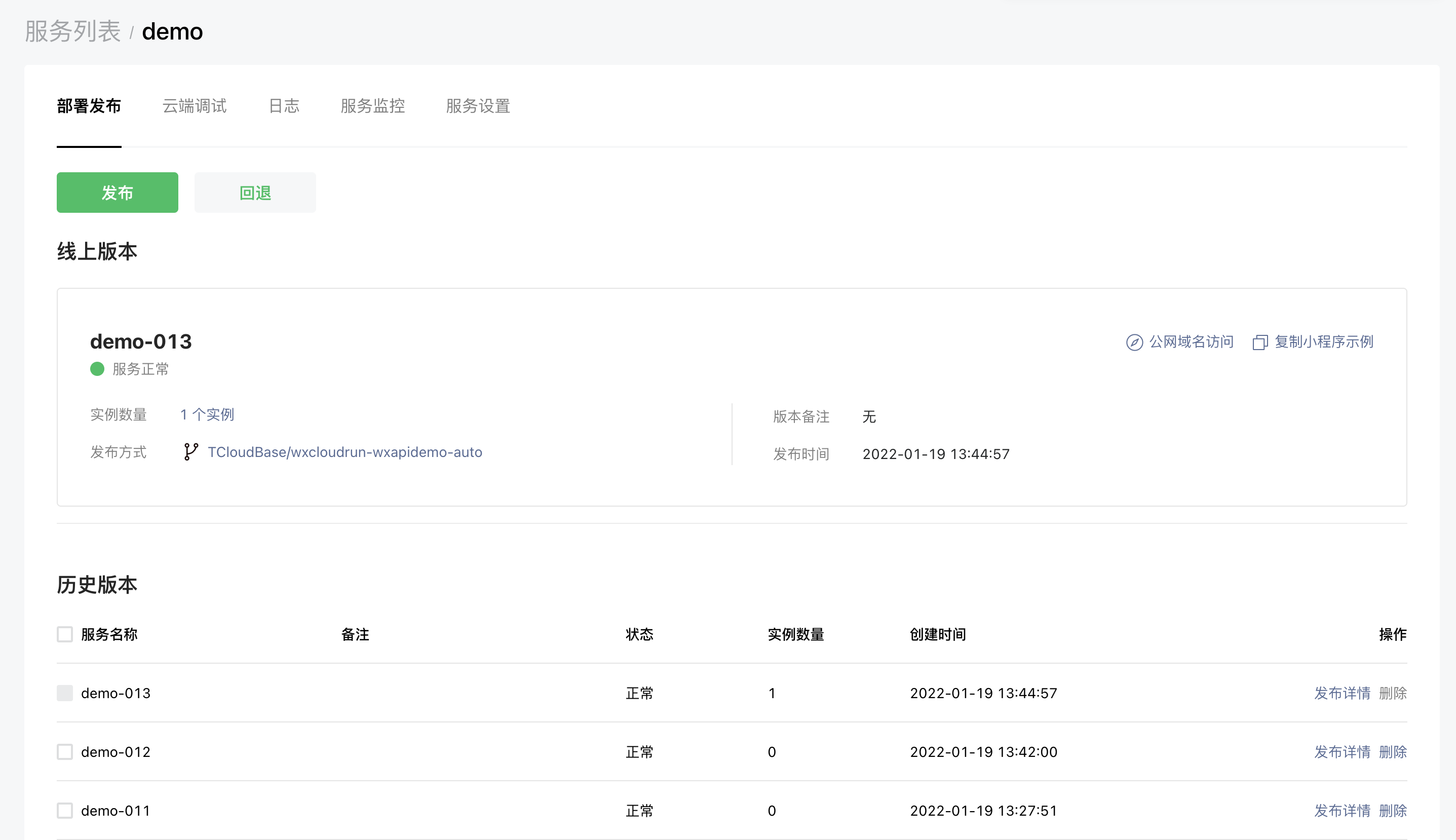The width and height of the screenshot is (1456, 840).
Task: Open 发布详情 for demo-011
Action: tap(1342, 811)
